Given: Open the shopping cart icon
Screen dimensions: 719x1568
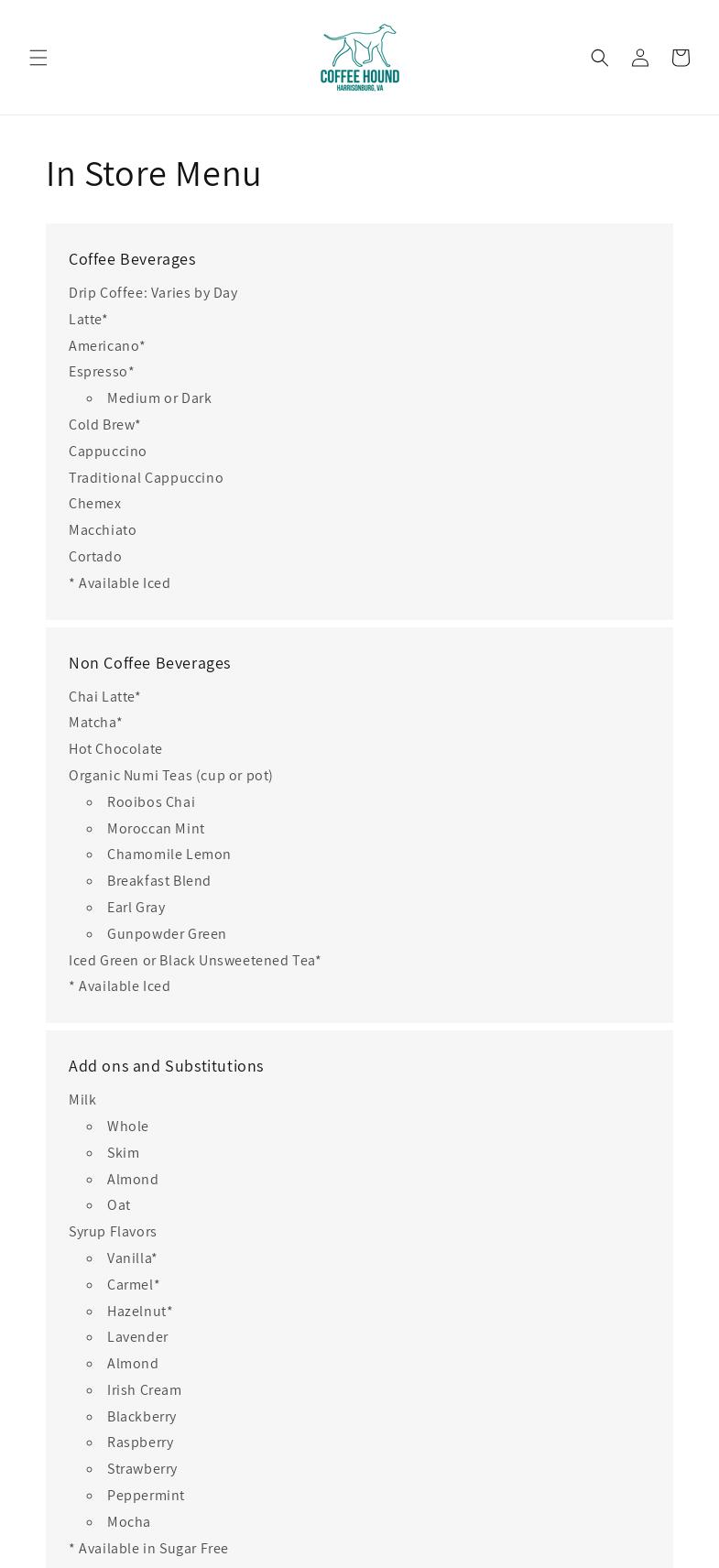Looking at the screenshot, I should point(681,58).
